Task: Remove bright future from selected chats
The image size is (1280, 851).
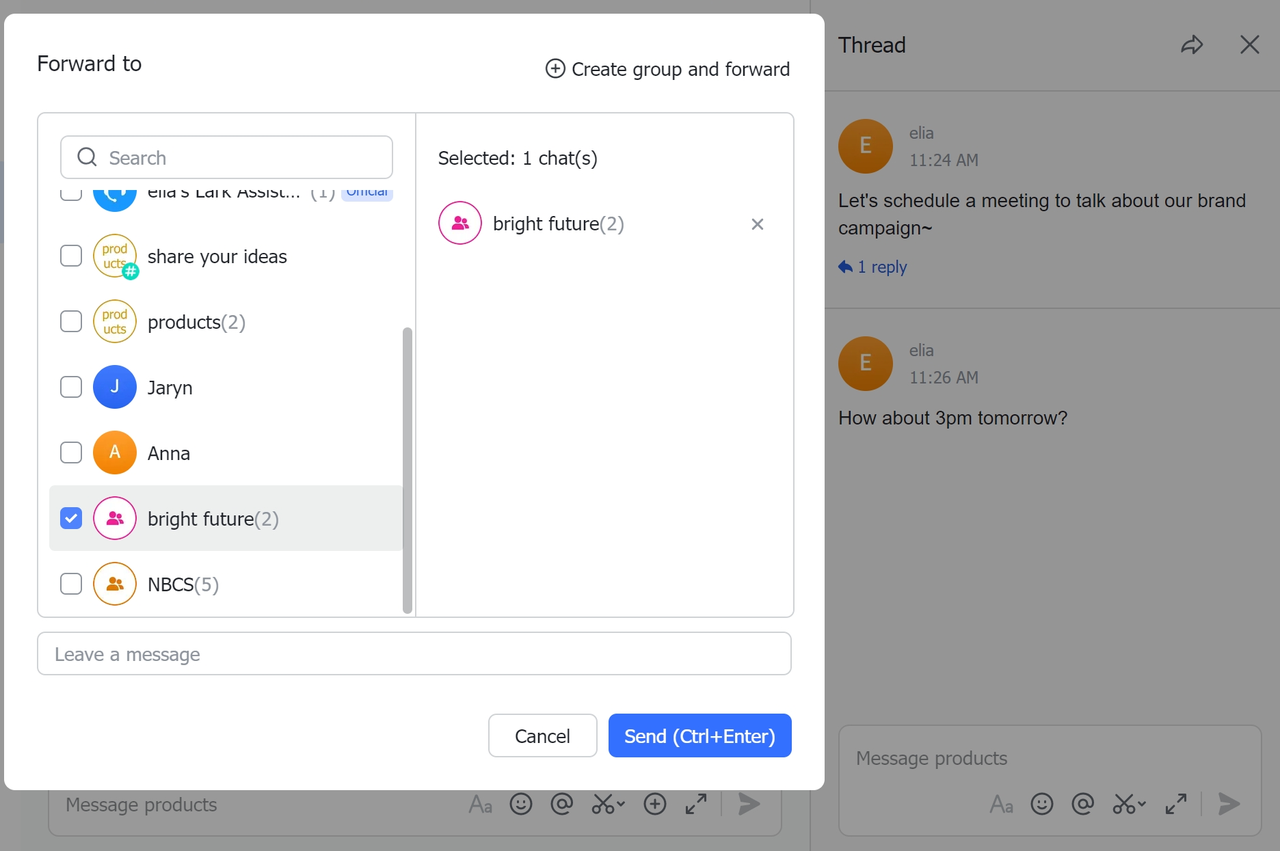Action: [x=757, y=224]
